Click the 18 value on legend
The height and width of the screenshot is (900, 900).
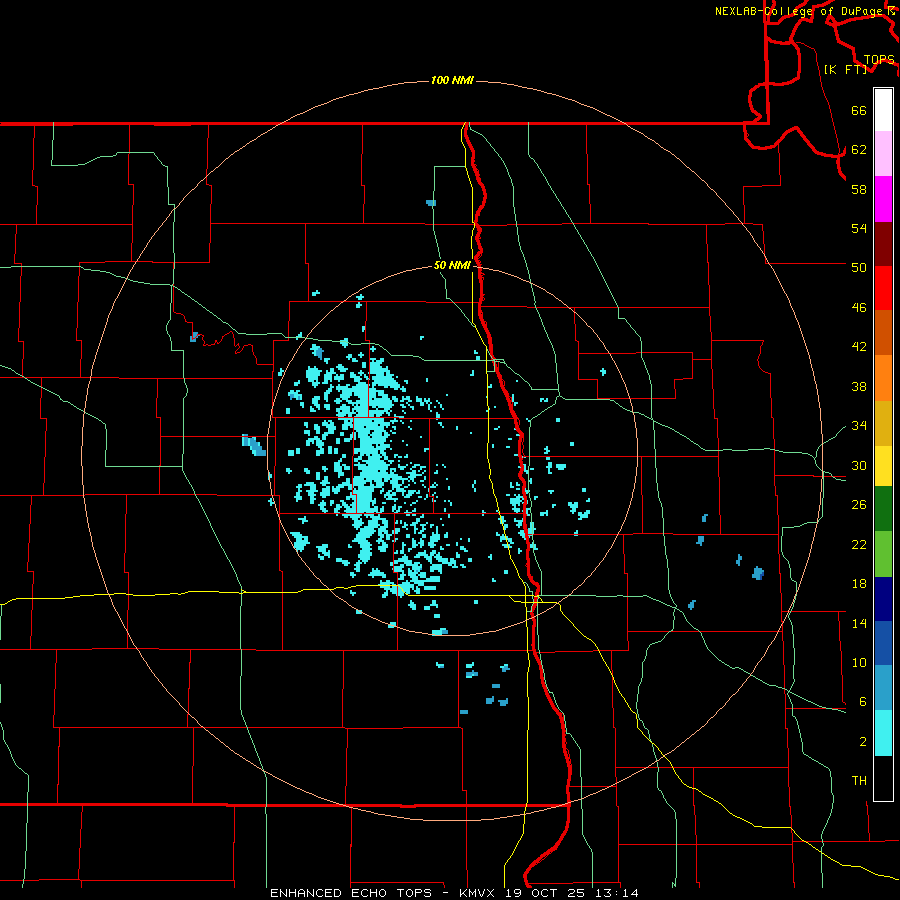coord(859,584)
